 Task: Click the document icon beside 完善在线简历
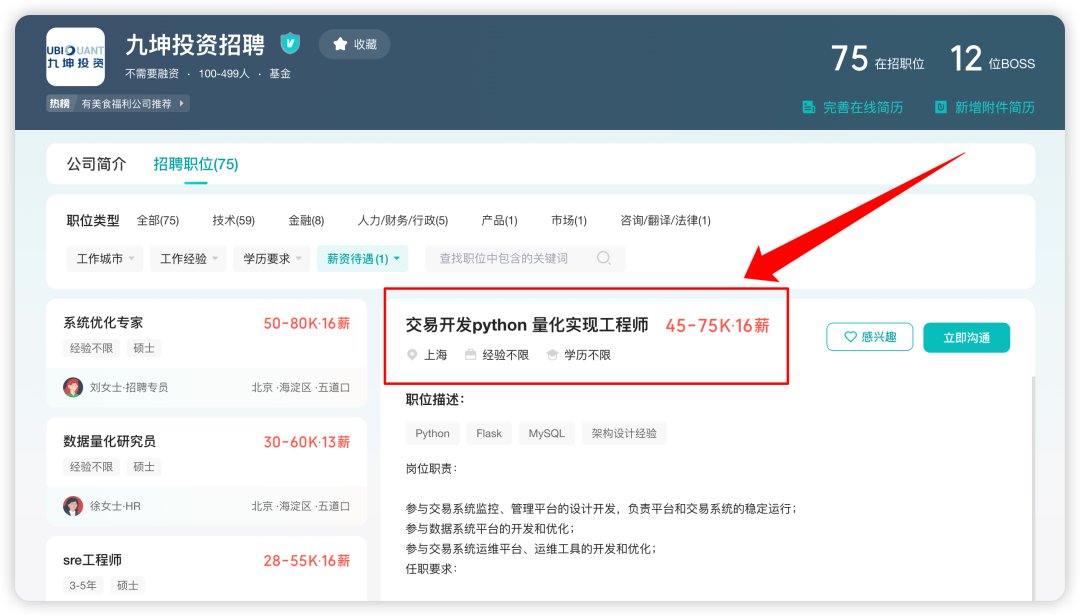click(809, 107)
